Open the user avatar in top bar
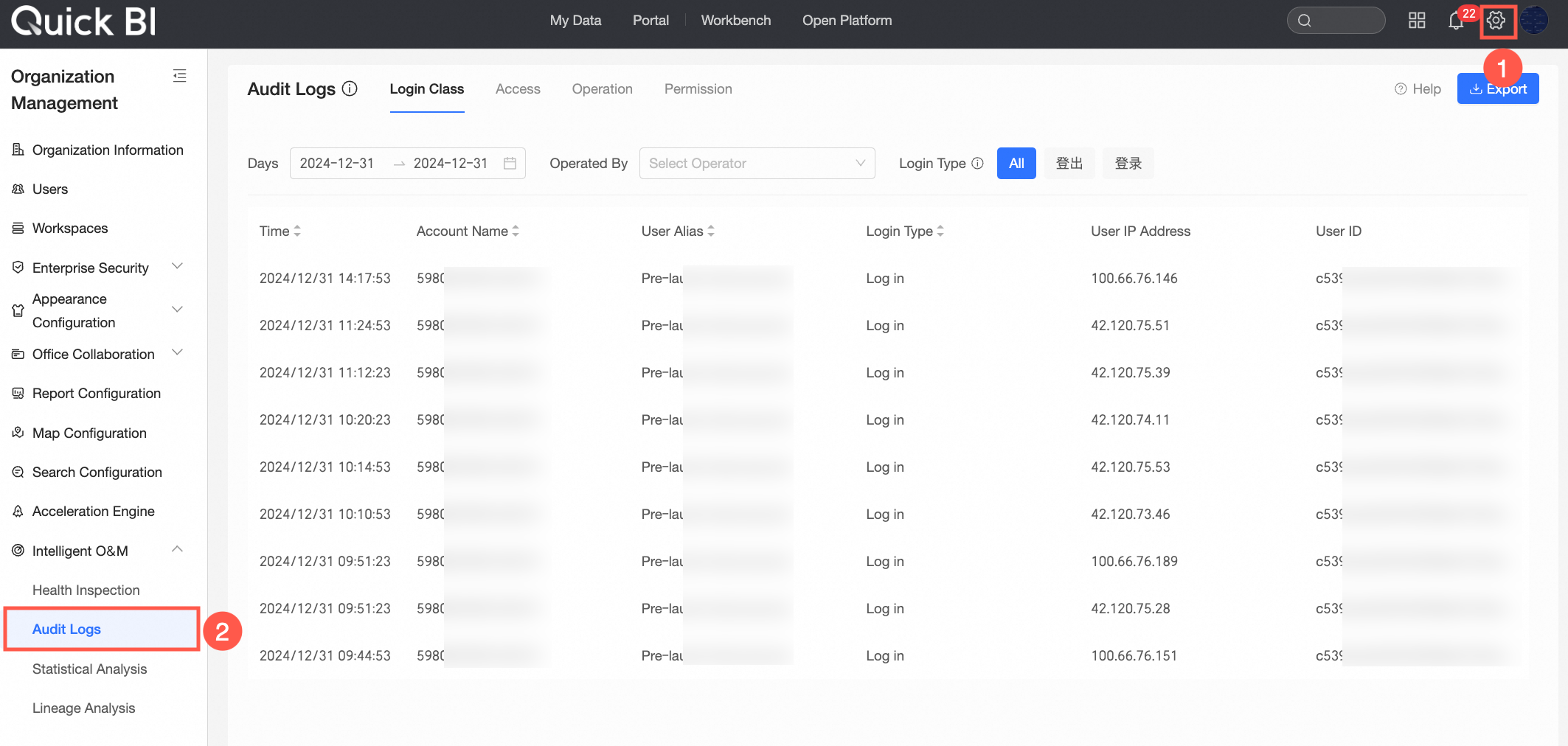This screenshot has width=1568, height=746. click(x=1534, y=21)
